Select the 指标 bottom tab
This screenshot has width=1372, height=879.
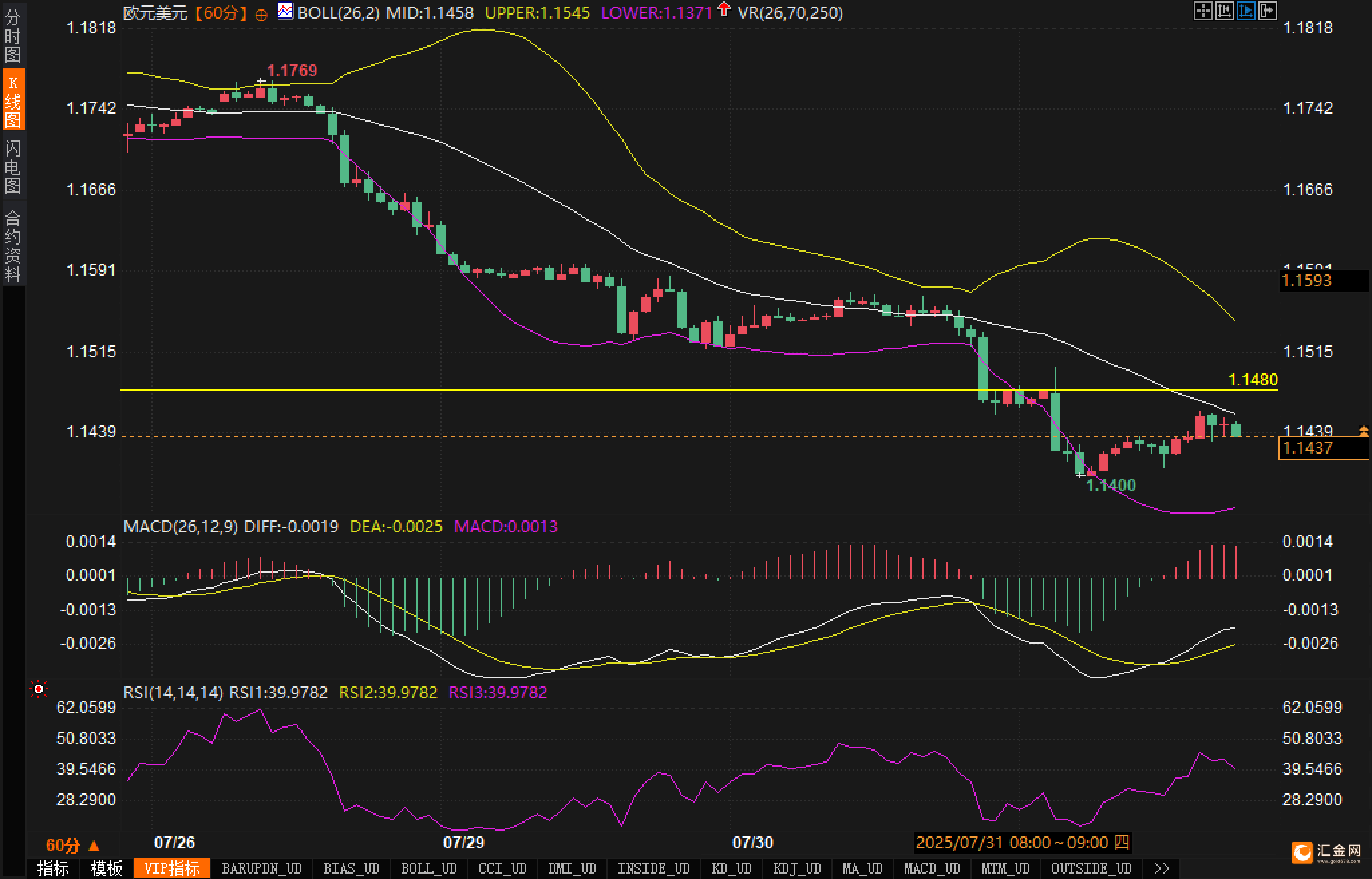click(54, 868)
